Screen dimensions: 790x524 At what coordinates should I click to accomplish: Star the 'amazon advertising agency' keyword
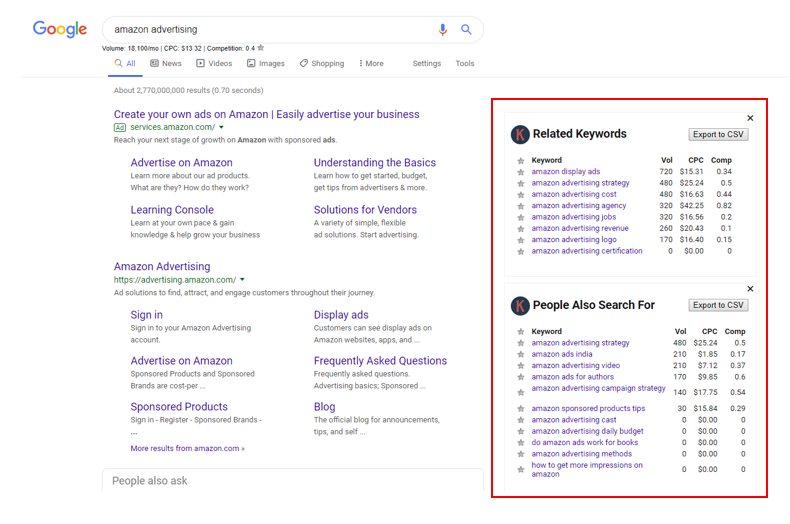click(x=520, y=206)
